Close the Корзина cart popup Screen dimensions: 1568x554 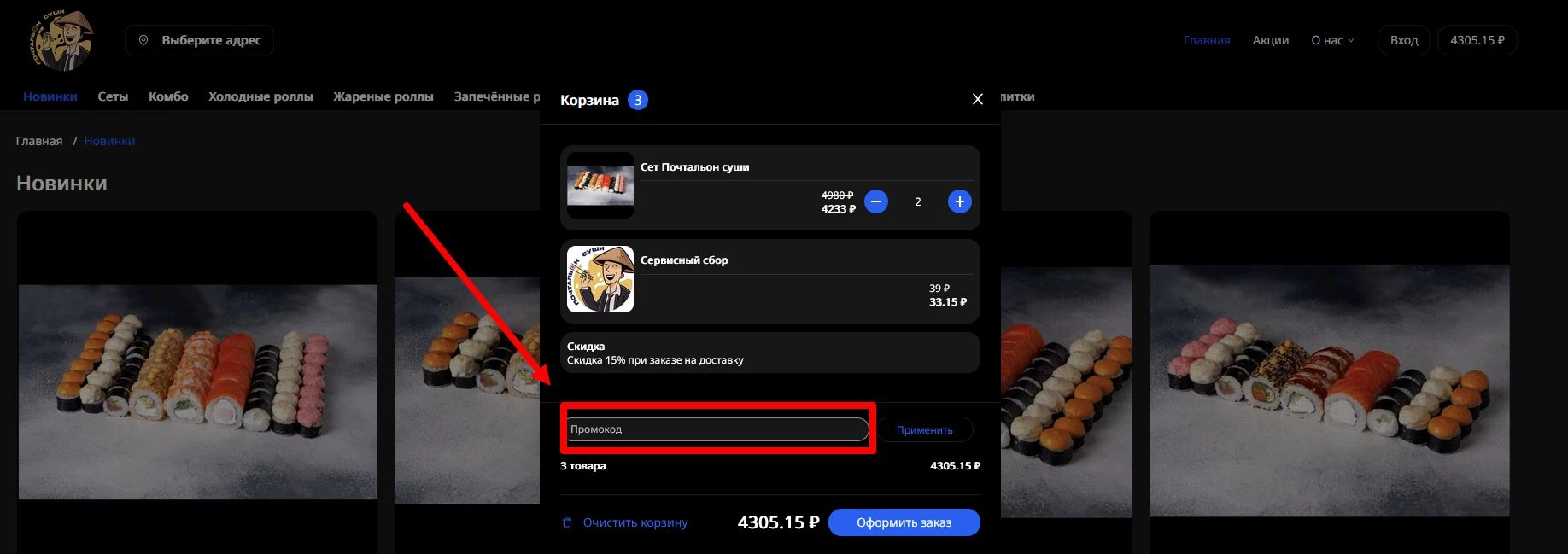978,100
